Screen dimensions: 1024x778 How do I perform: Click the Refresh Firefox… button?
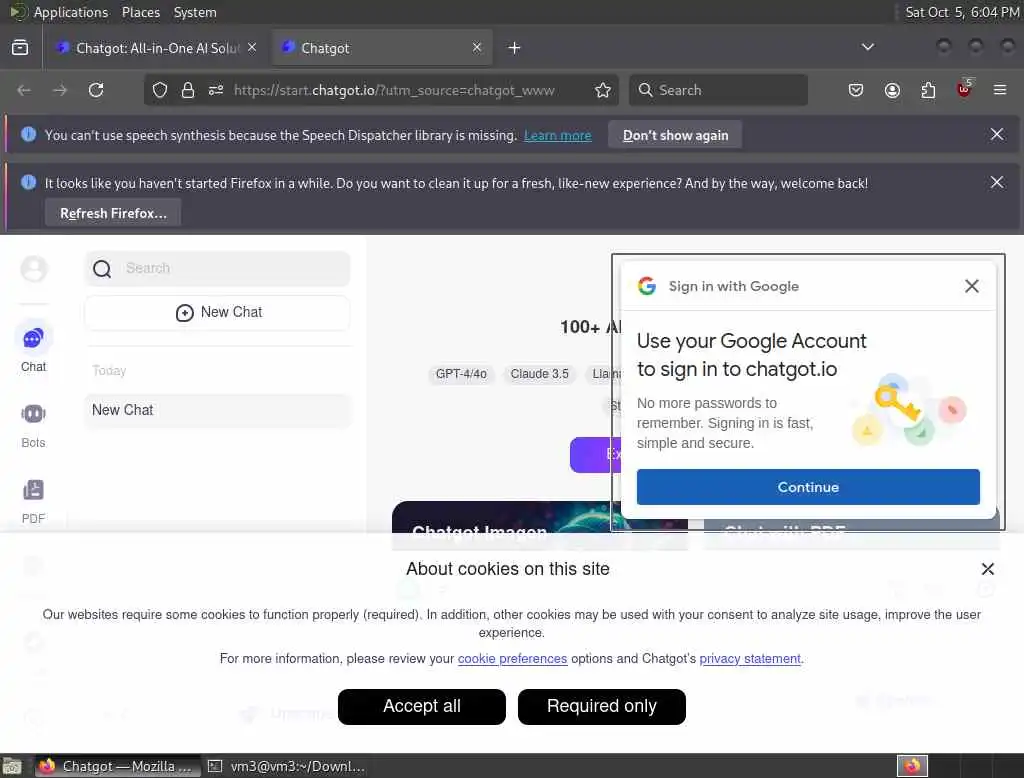113,213
